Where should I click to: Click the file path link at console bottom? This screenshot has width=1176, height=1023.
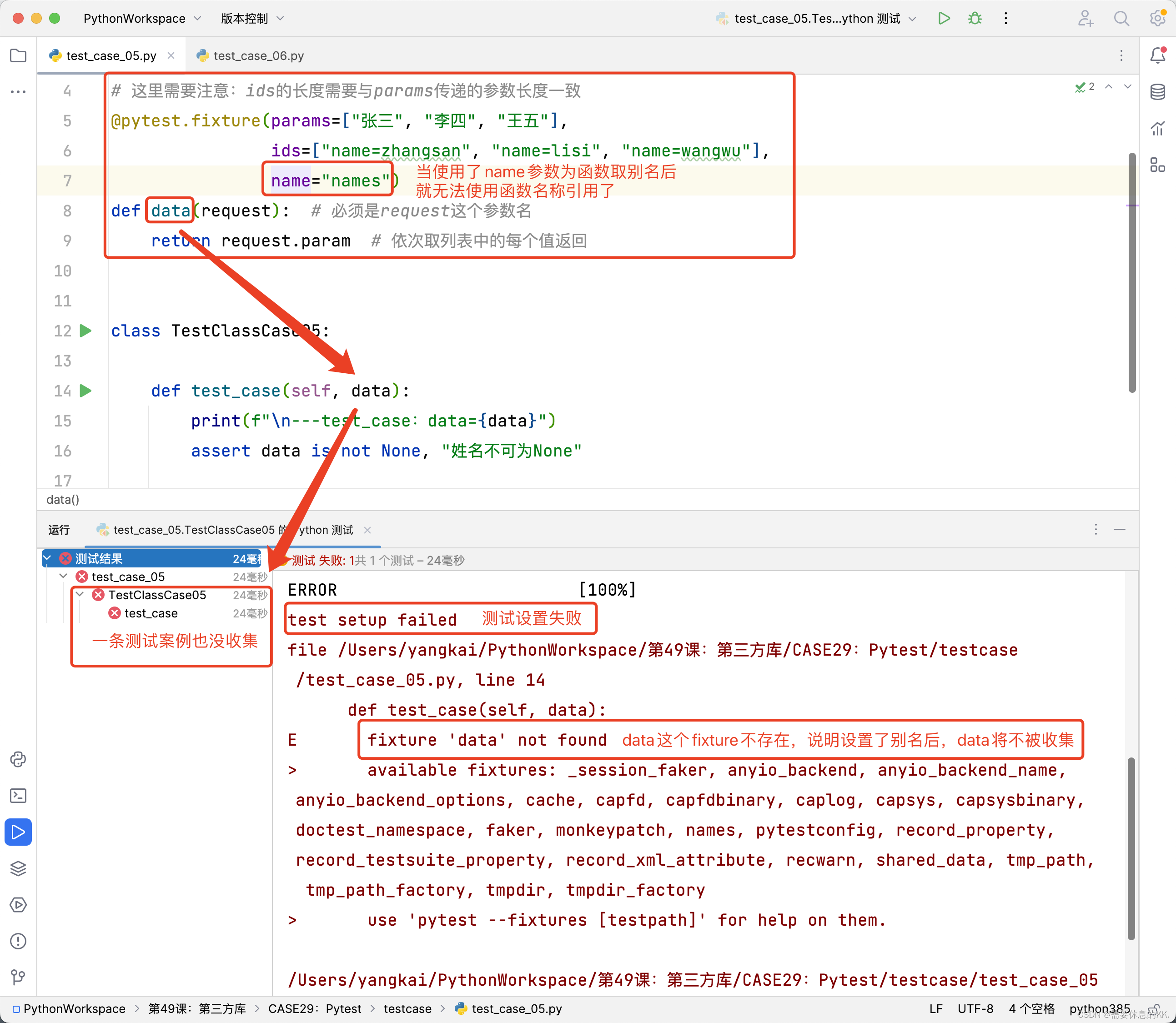(693, 980)
